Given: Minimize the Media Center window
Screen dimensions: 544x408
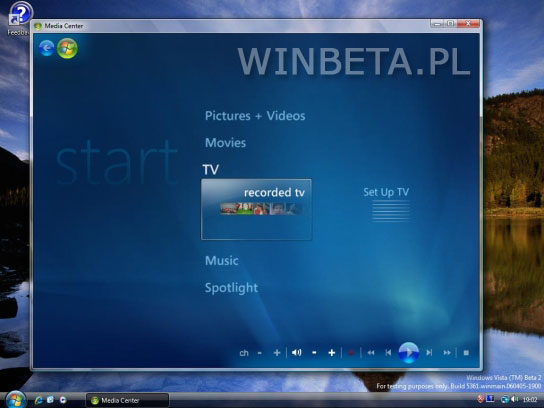Looking at the screenshot, I should point(437,24).
